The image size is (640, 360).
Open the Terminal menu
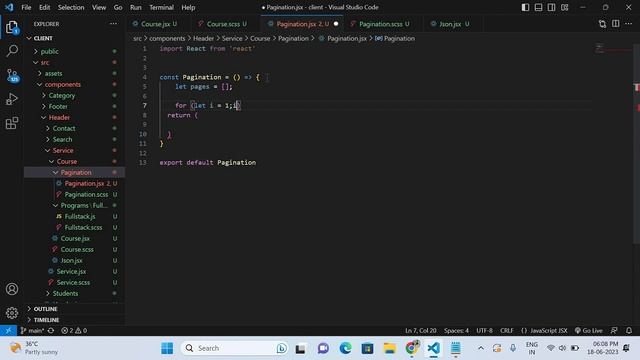[x=161, y=7]
